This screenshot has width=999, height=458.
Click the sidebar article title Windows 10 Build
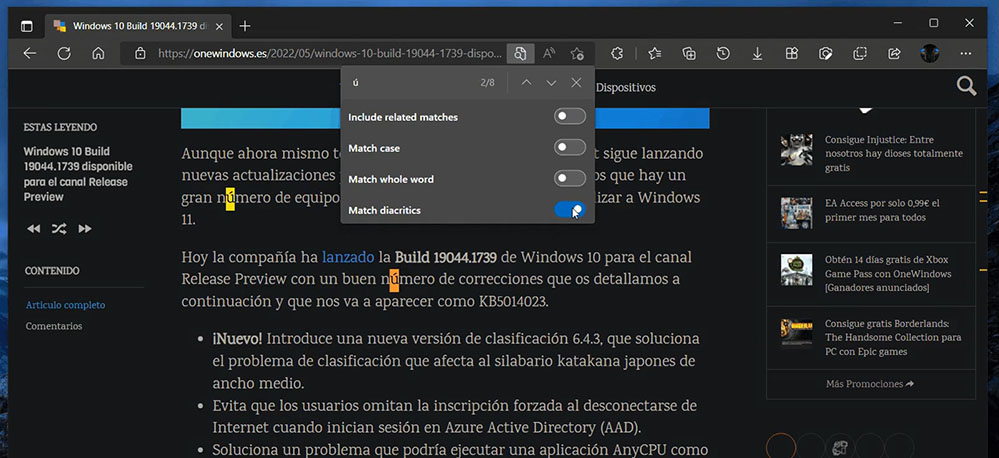pos(78,174)
